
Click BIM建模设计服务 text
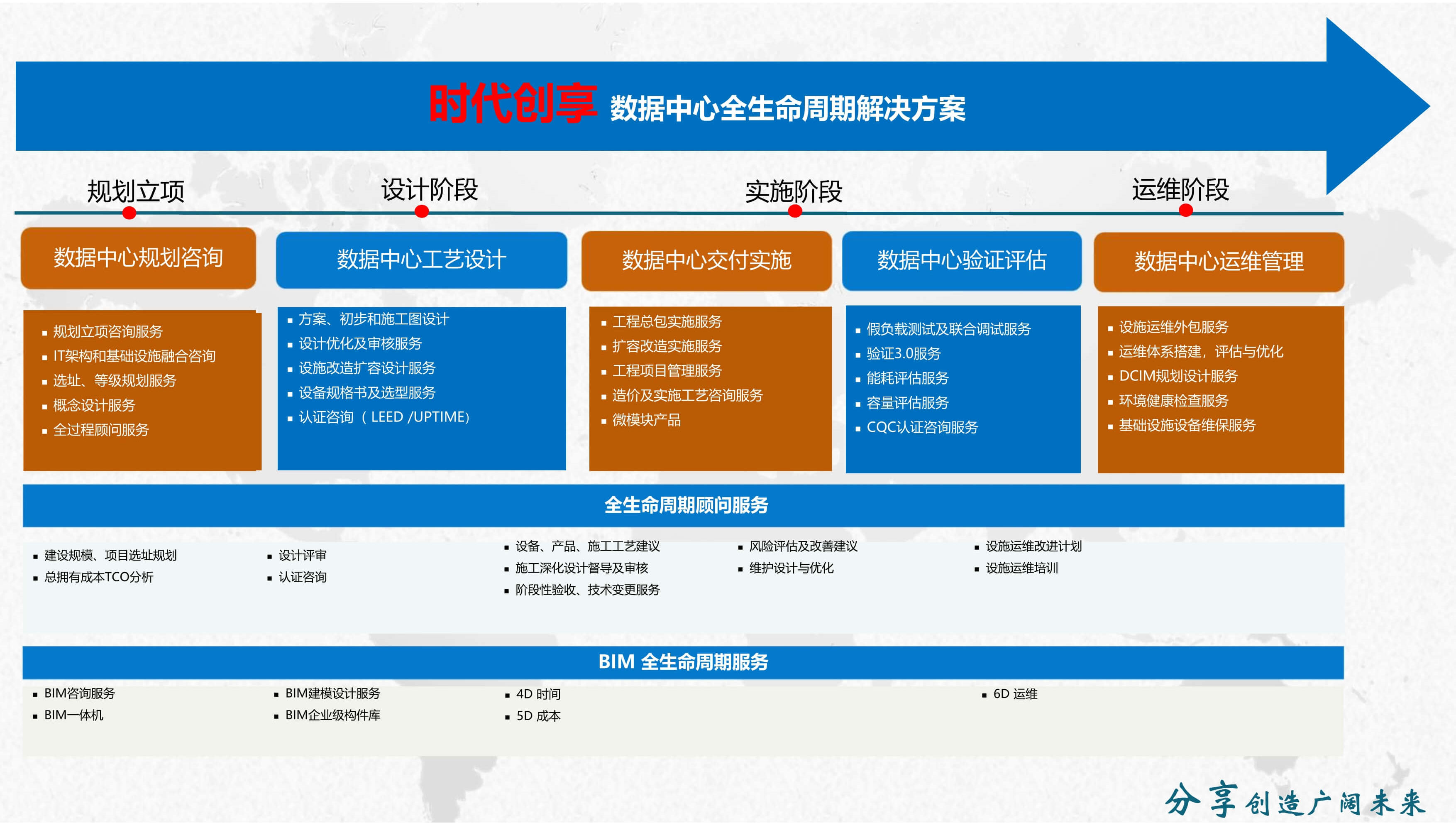[332, 693]
